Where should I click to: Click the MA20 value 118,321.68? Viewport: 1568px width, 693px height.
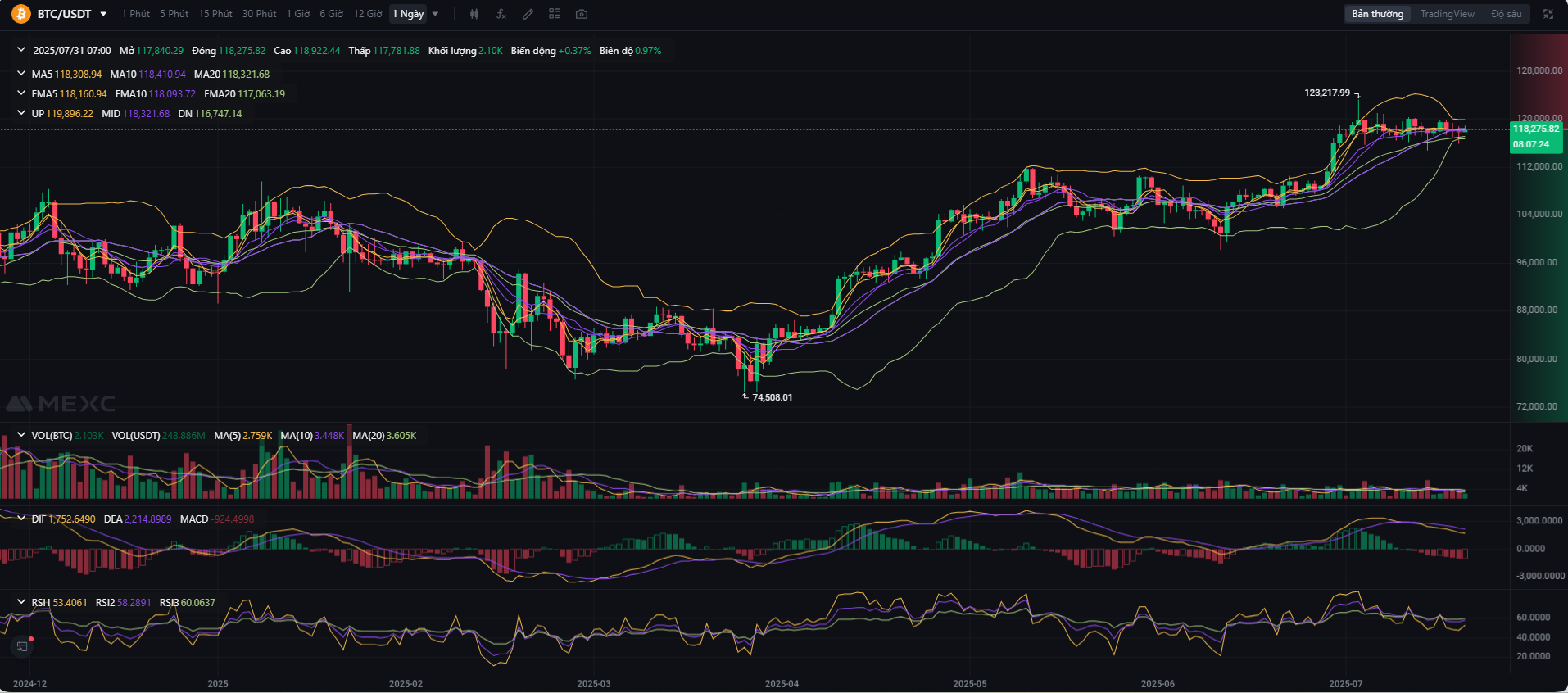[x=246, y=74]
